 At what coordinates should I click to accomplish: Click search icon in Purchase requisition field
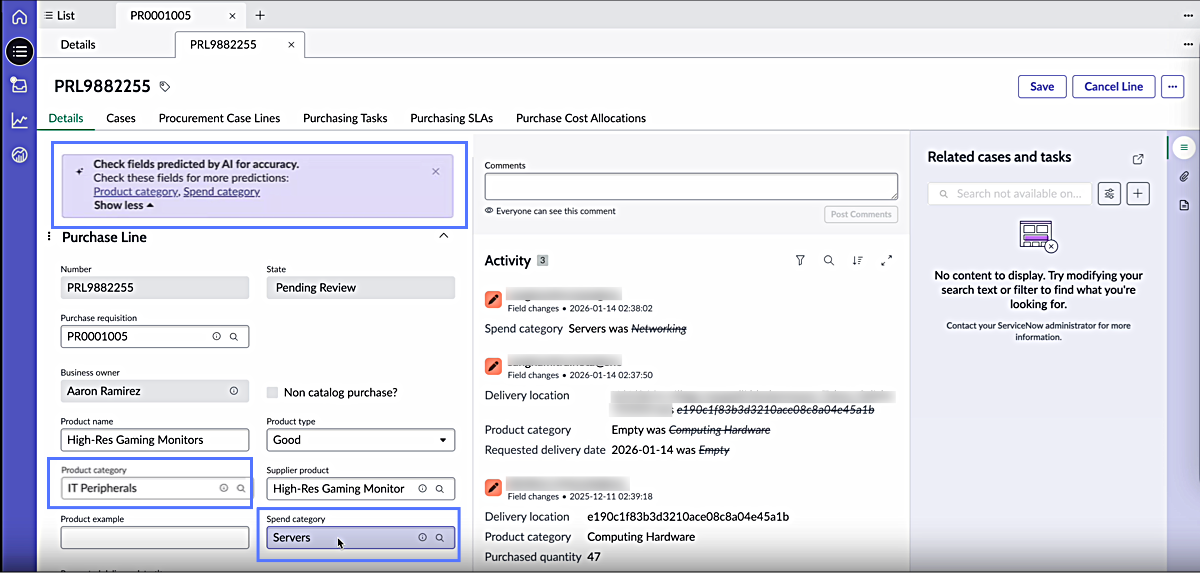click(x=234, y=337)
